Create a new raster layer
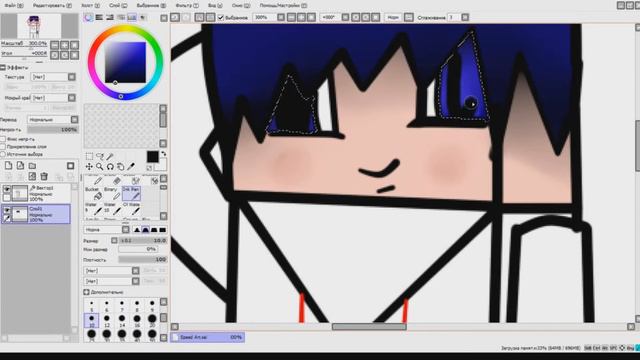Screen dimensions: 640x360 click(9, 166)
